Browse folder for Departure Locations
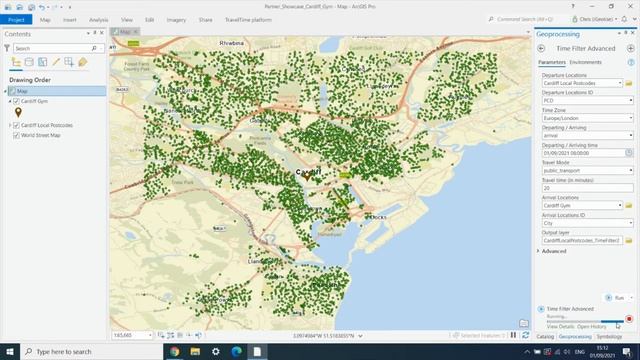 tap(629, 83)
